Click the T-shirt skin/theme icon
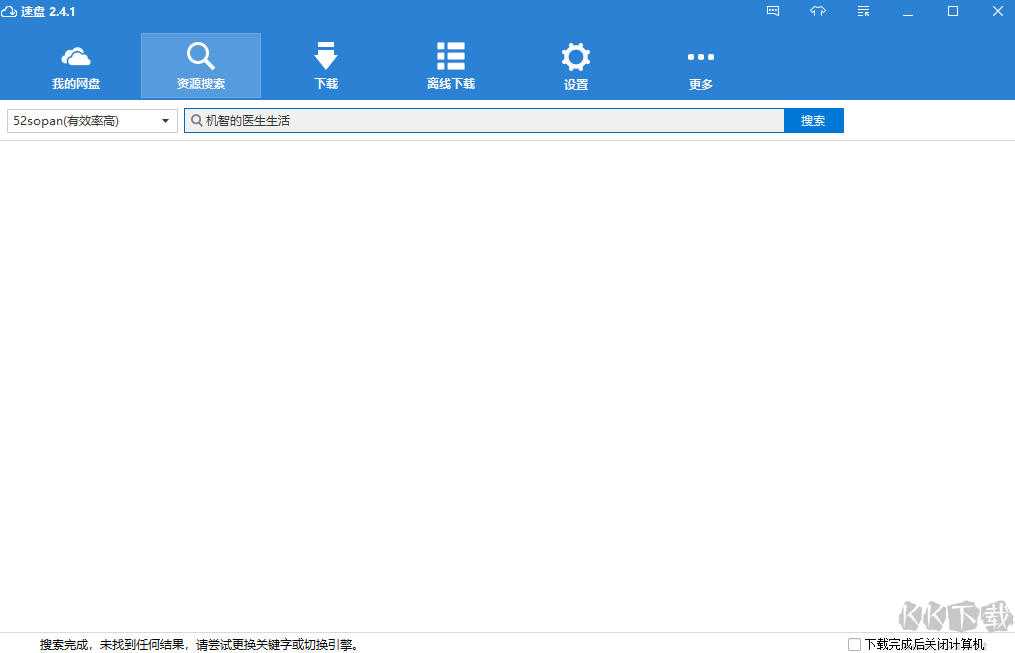 click(817, 11)
